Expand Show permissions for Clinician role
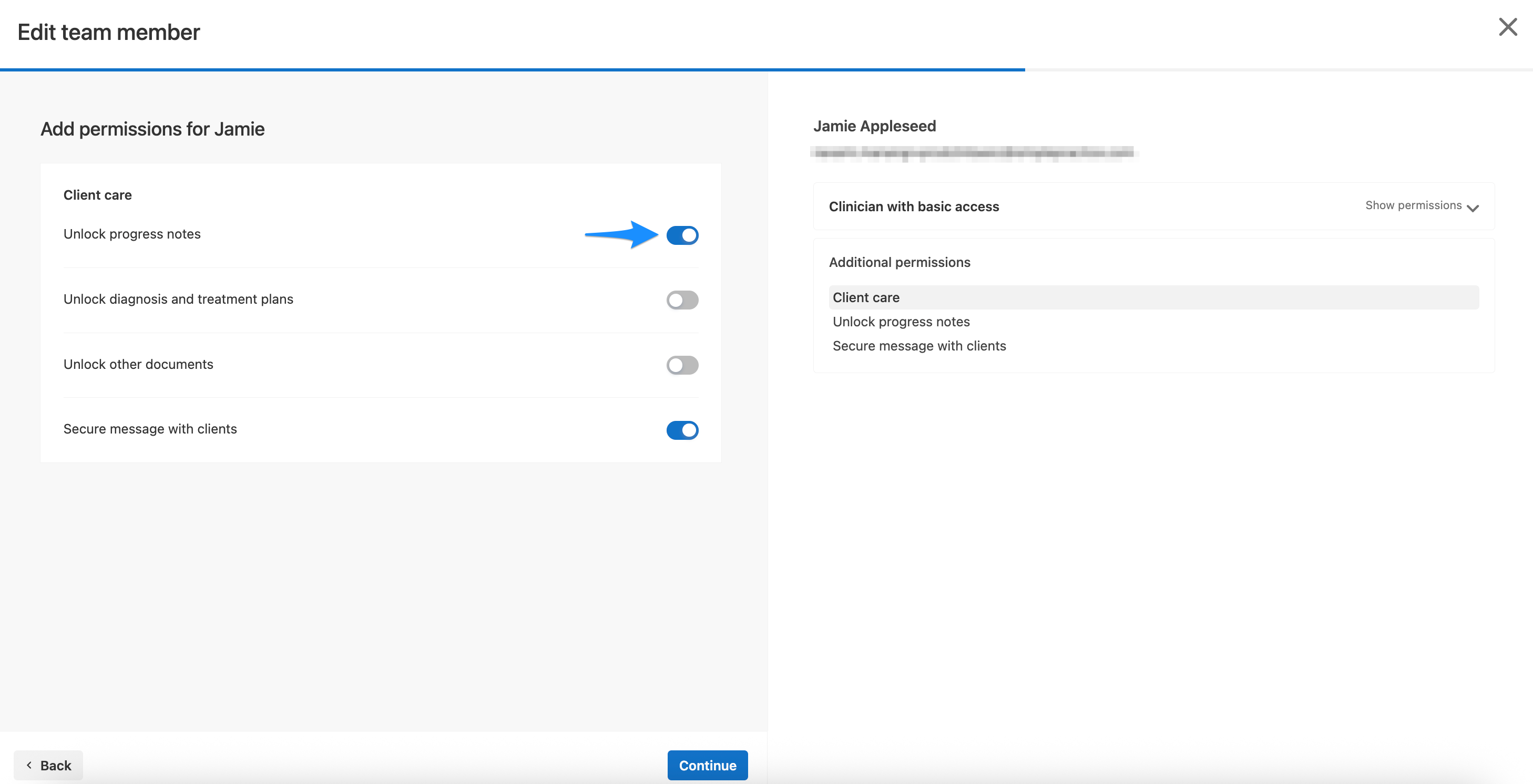Screen dimensions: 1533x784 point(1413,205)
